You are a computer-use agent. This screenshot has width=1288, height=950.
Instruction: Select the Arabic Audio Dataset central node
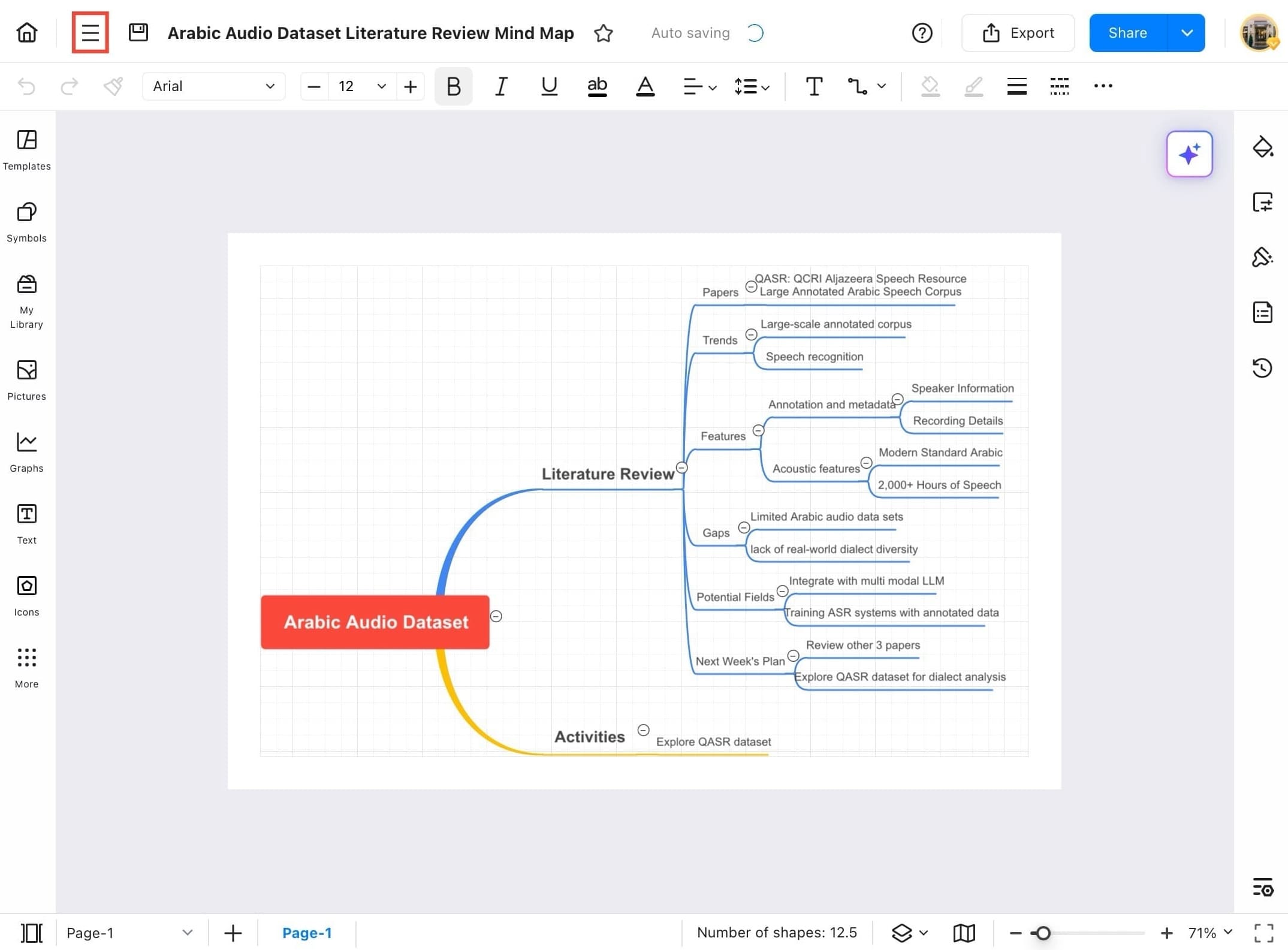pyautogui.click(x=375, y=622)
